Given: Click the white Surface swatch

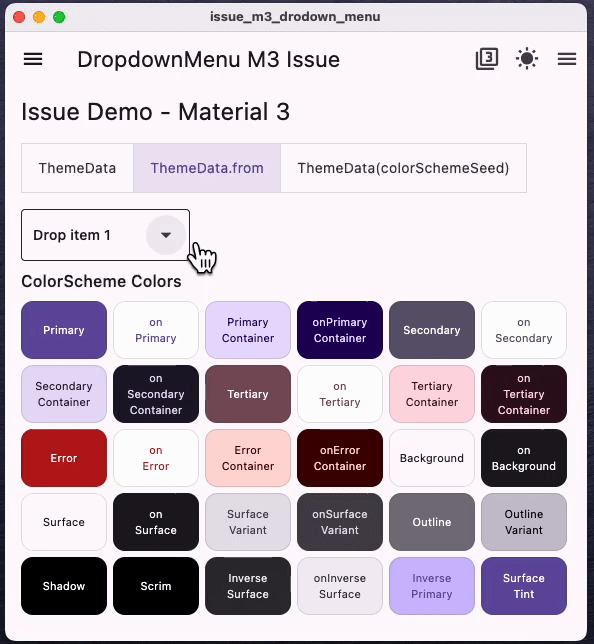Looking at the screenshot, I should [x=64, y=522].
